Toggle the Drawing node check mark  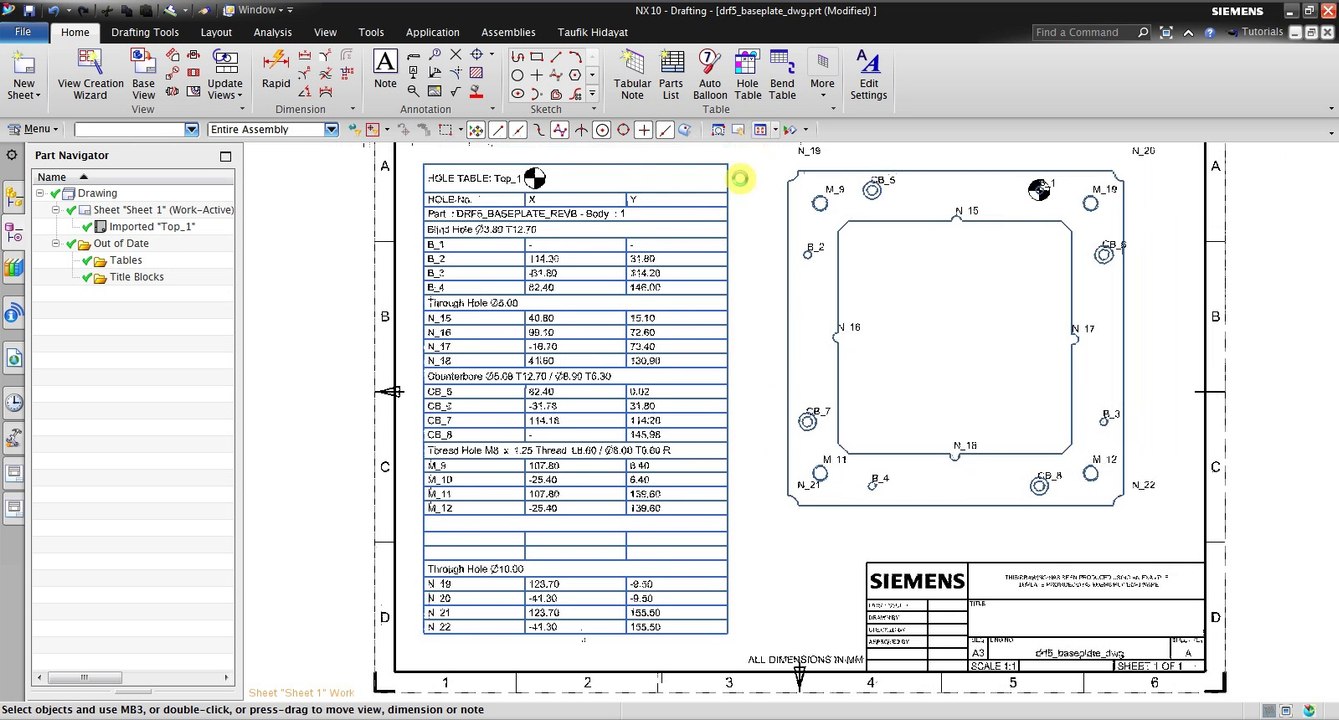tap(55, 193)
